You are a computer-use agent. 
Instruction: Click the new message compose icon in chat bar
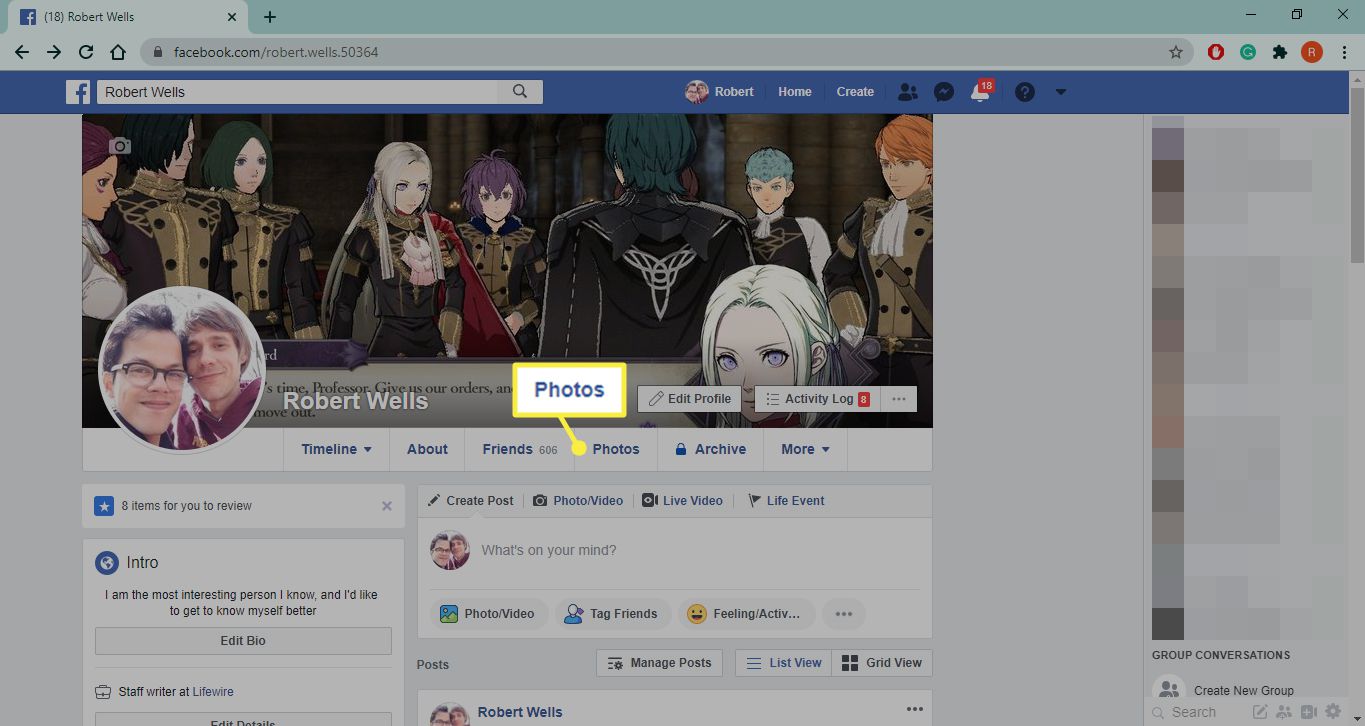(1260, 712)
